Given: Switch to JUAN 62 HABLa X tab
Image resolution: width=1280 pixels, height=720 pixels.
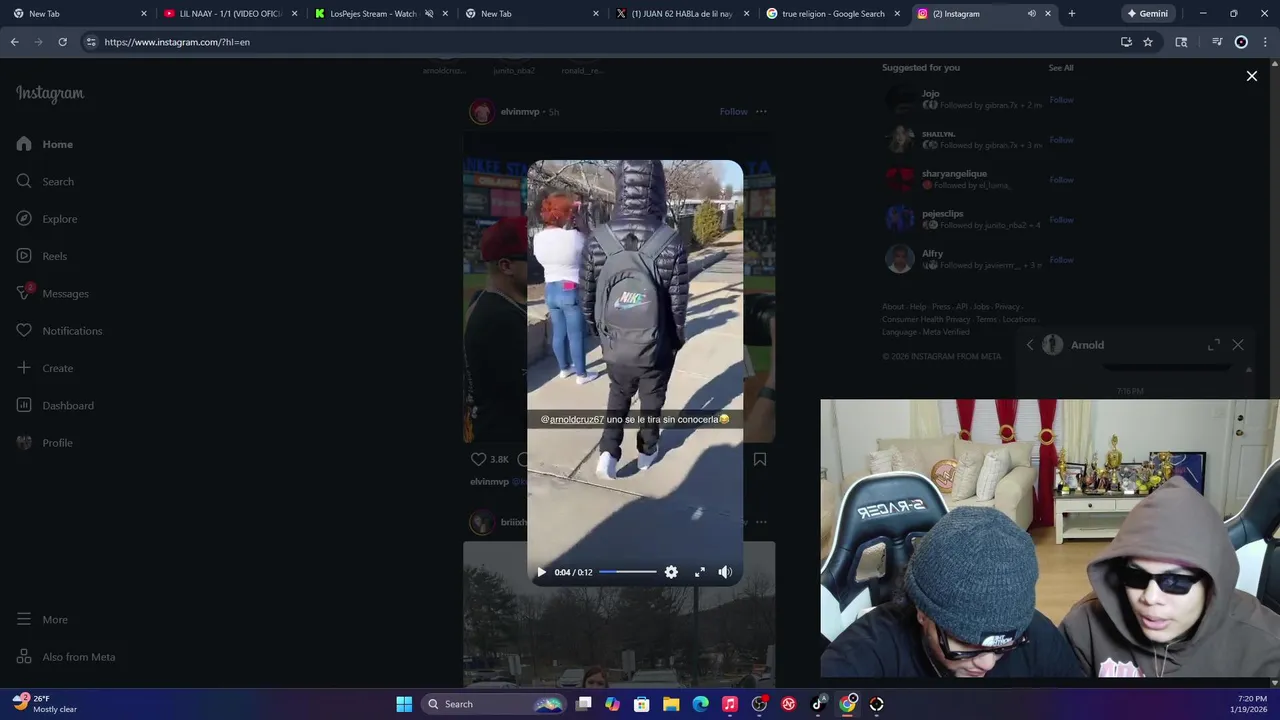Looking at the screenshot, I should point(682,14).
